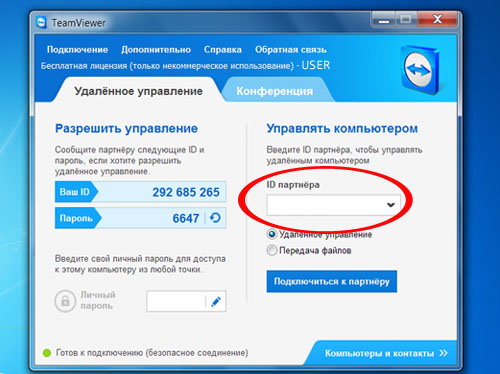The image size is (500, 374).
Task: Select the Удалённое управление radio option
Action: (x=272, y=234)
